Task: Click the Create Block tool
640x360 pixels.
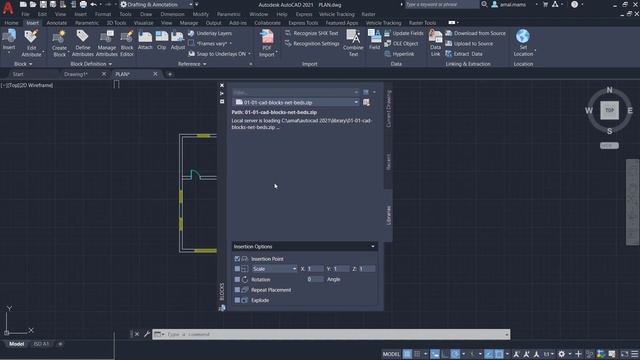Action: tap(59, 43)
